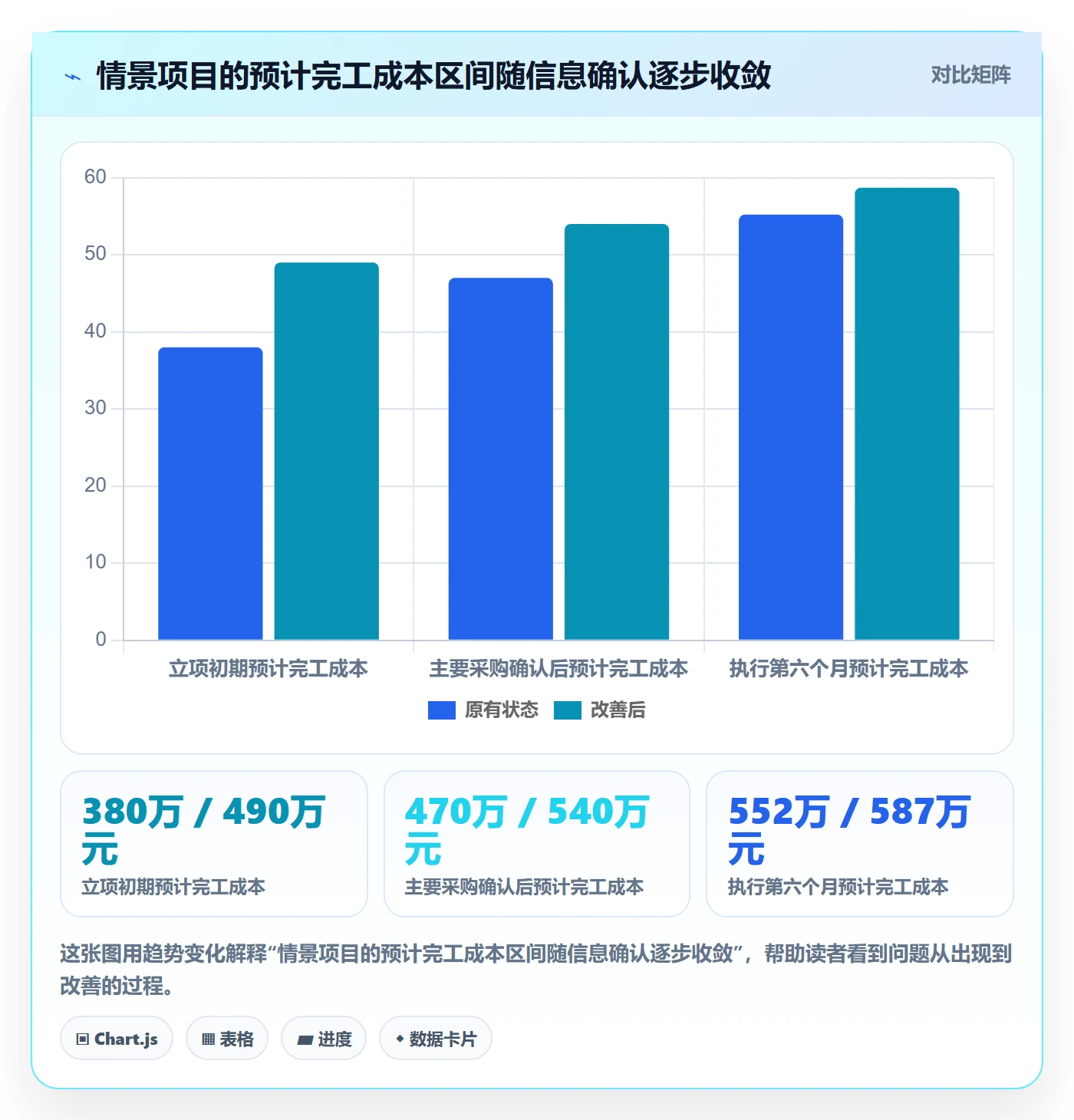
Task: Click the 对比矩阵 label in the header
Action: [971, 75]
